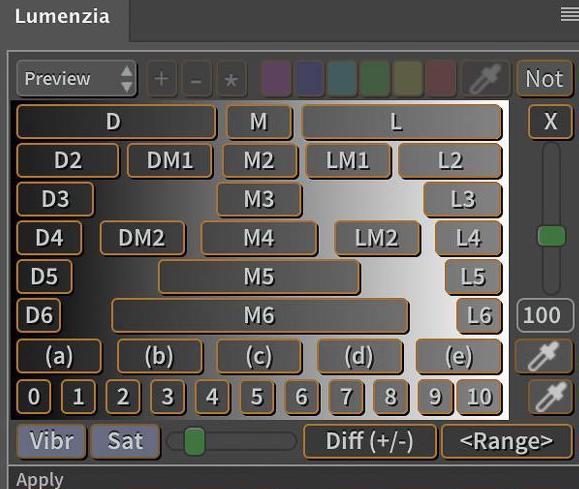Toggle the Vibr vibrance button
579x489 pixels.
(x=51, y=441)
